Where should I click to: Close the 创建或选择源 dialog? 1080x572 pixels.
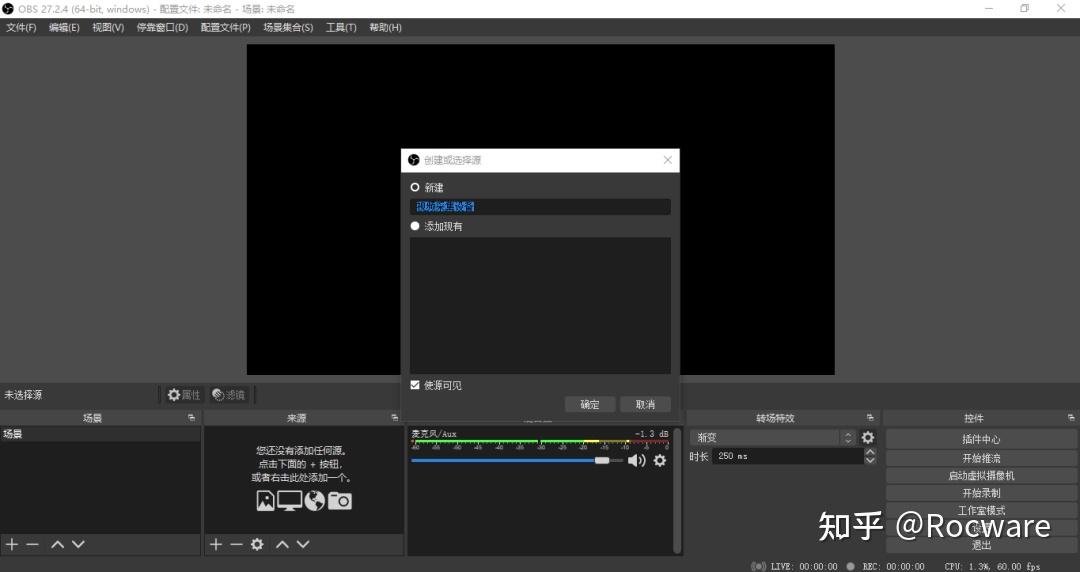pyautogui.click(x=667, y=160)
